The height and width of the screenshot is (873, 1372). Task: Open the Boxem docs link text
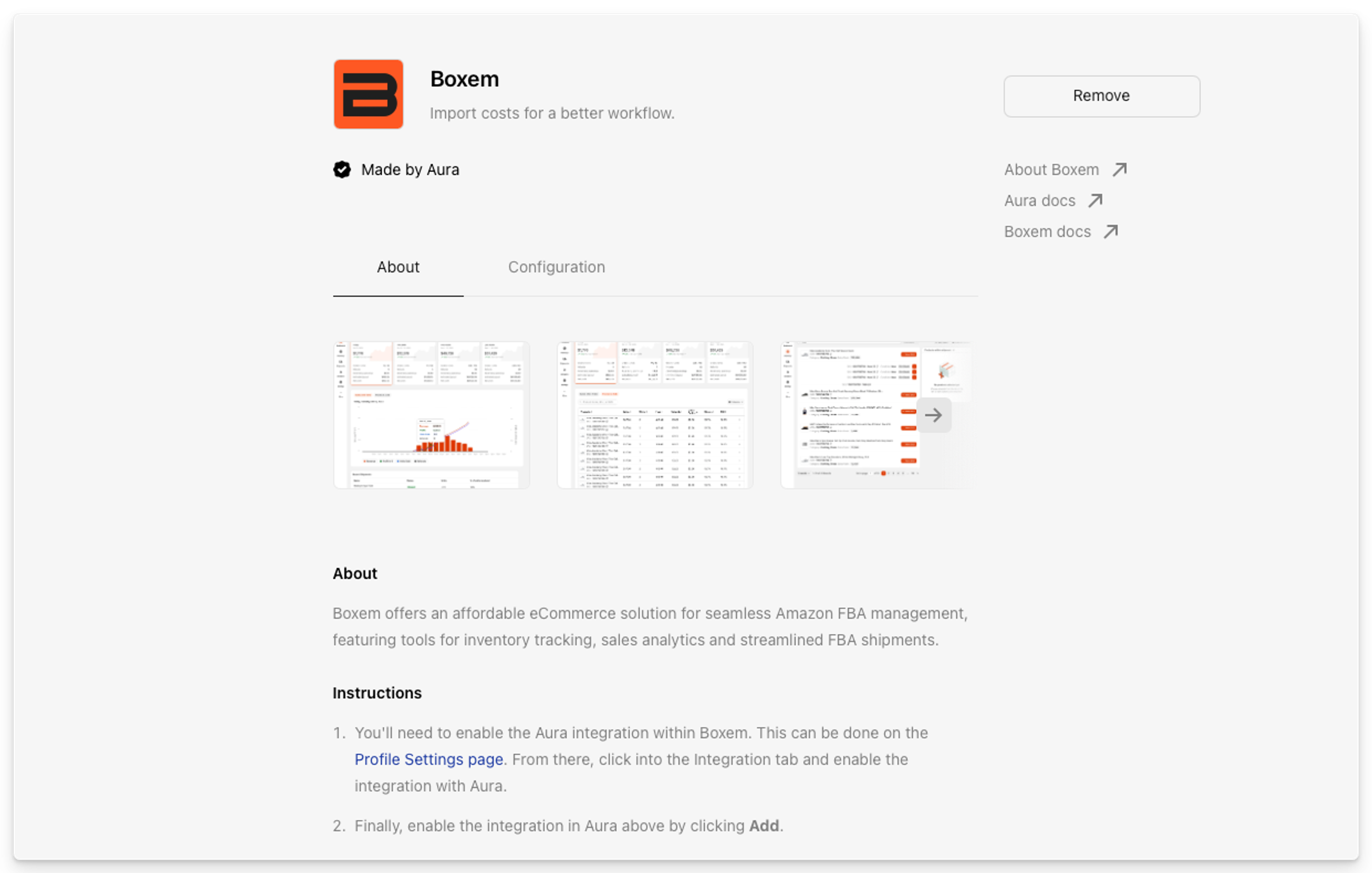click(1047, 232)
